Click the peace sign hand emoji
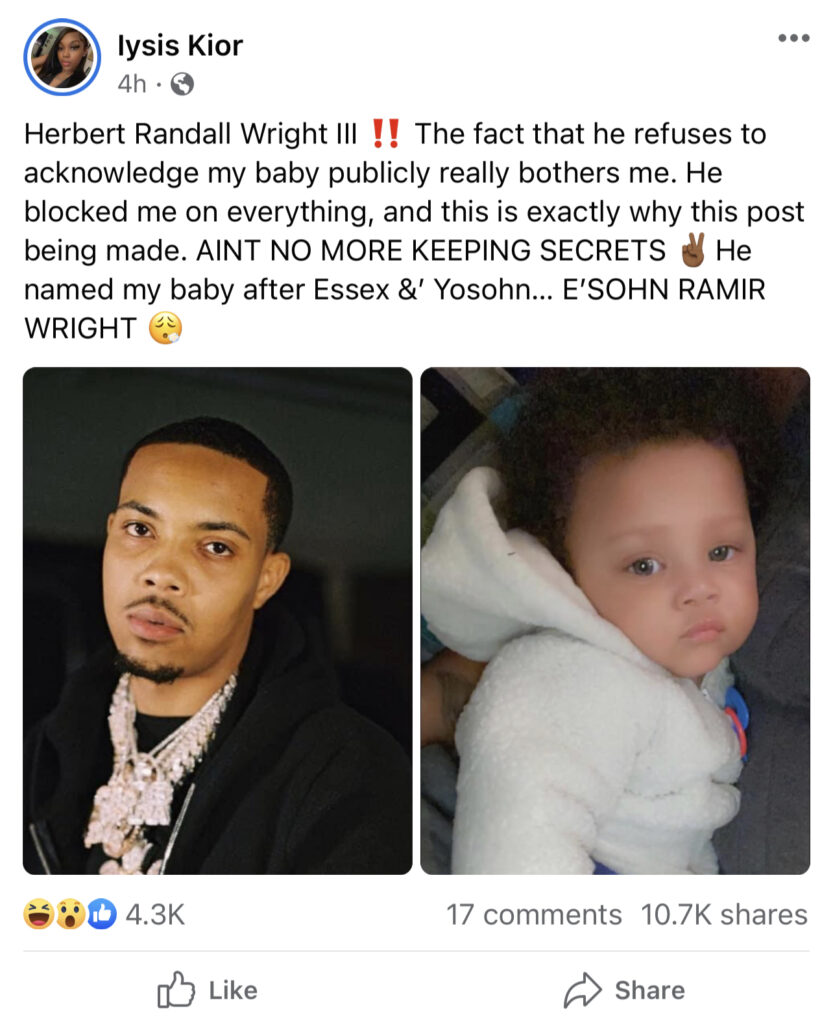 coord(693,251)
